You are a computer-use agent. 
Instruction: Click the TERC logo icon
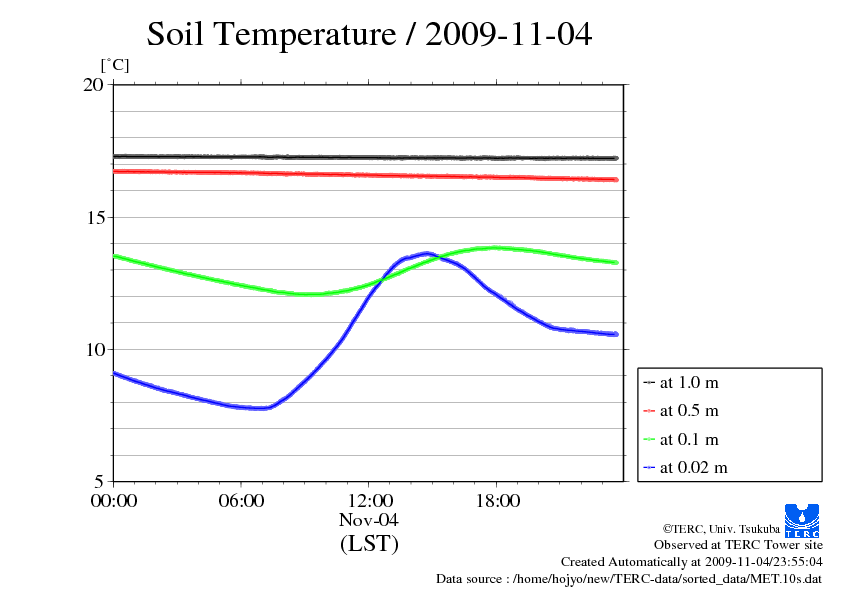tap(802, 521)
